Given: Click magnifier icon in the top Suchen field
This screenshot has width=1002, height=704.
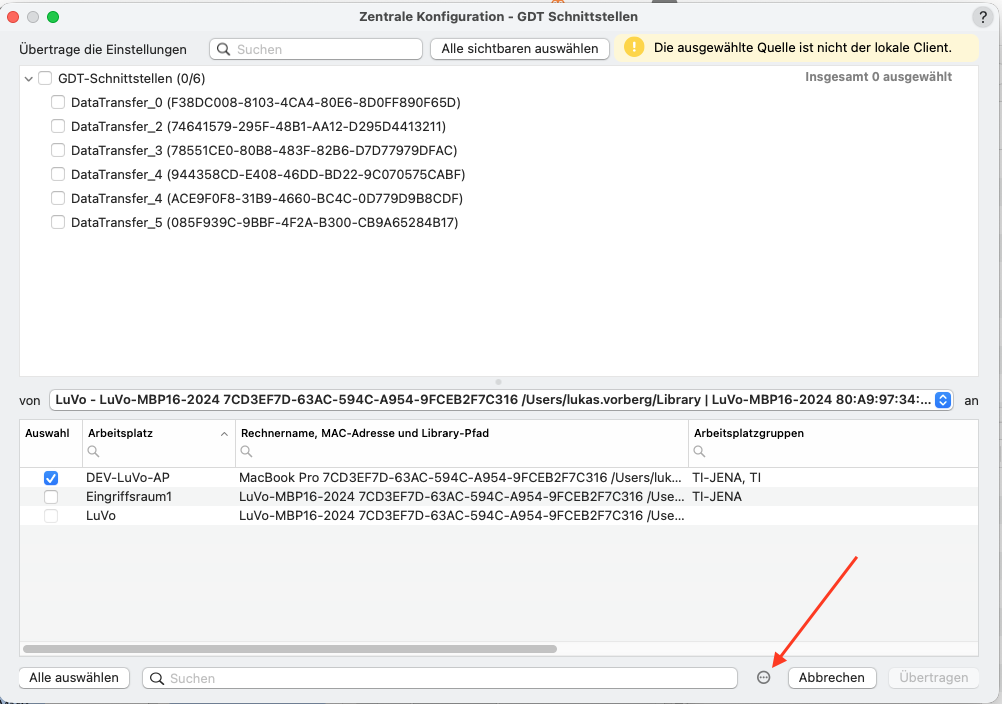Looking at the screenshot, I should click(224, 49).
